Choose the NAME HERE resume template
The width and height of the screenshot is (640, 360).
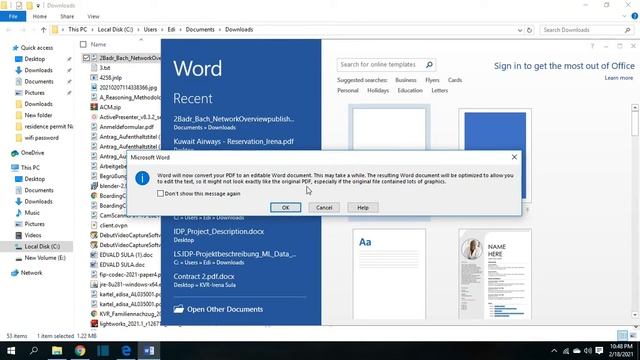(495, 274)
